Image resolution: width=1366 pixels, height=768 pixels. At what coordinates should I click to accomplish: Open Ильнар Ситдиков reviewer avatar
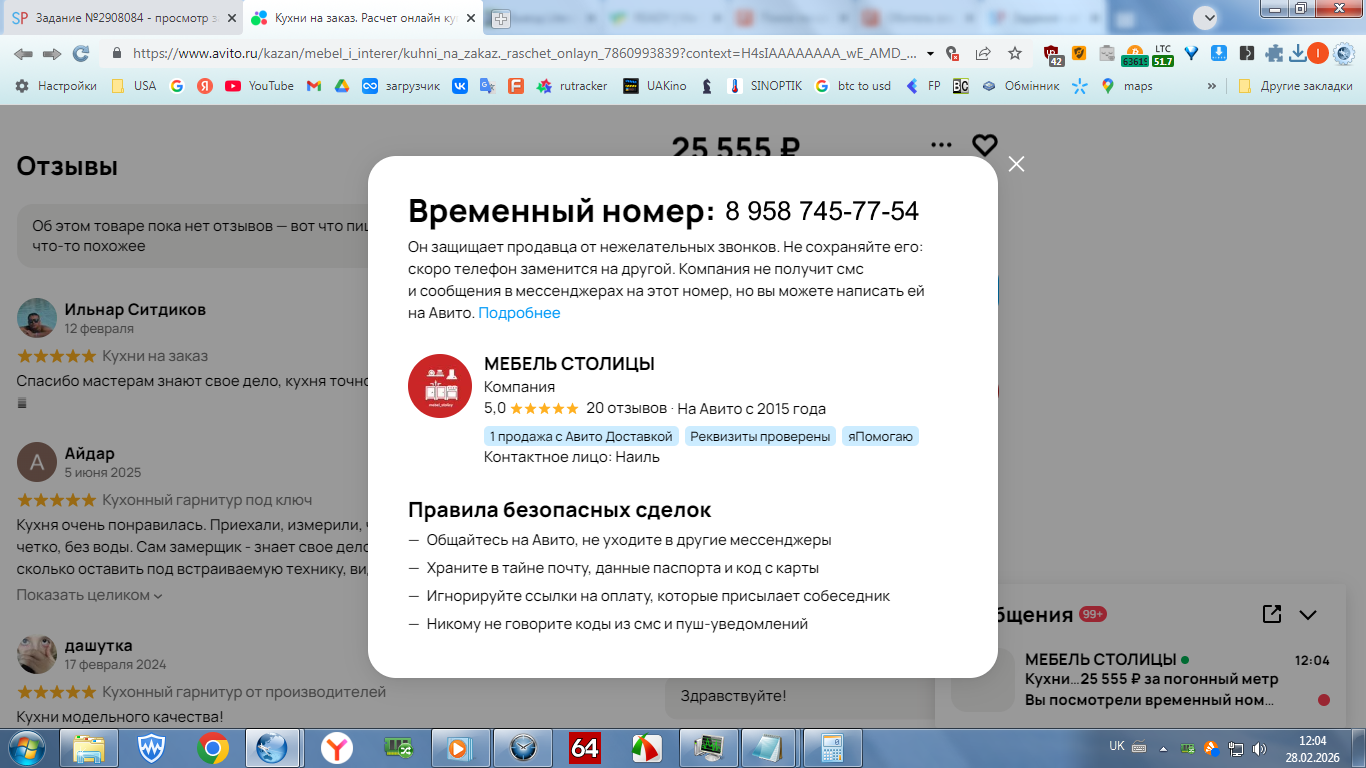pyautogui.click(x=37, y=318)
